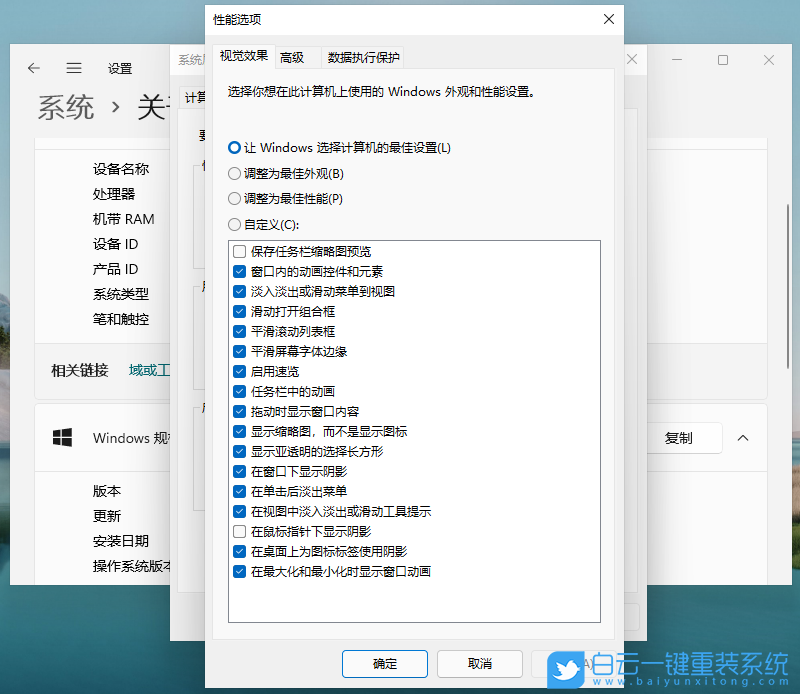The image size is (800, 694).
Task: Uncheck 平滑滚动列表框
Action: (x=239, y=331)
